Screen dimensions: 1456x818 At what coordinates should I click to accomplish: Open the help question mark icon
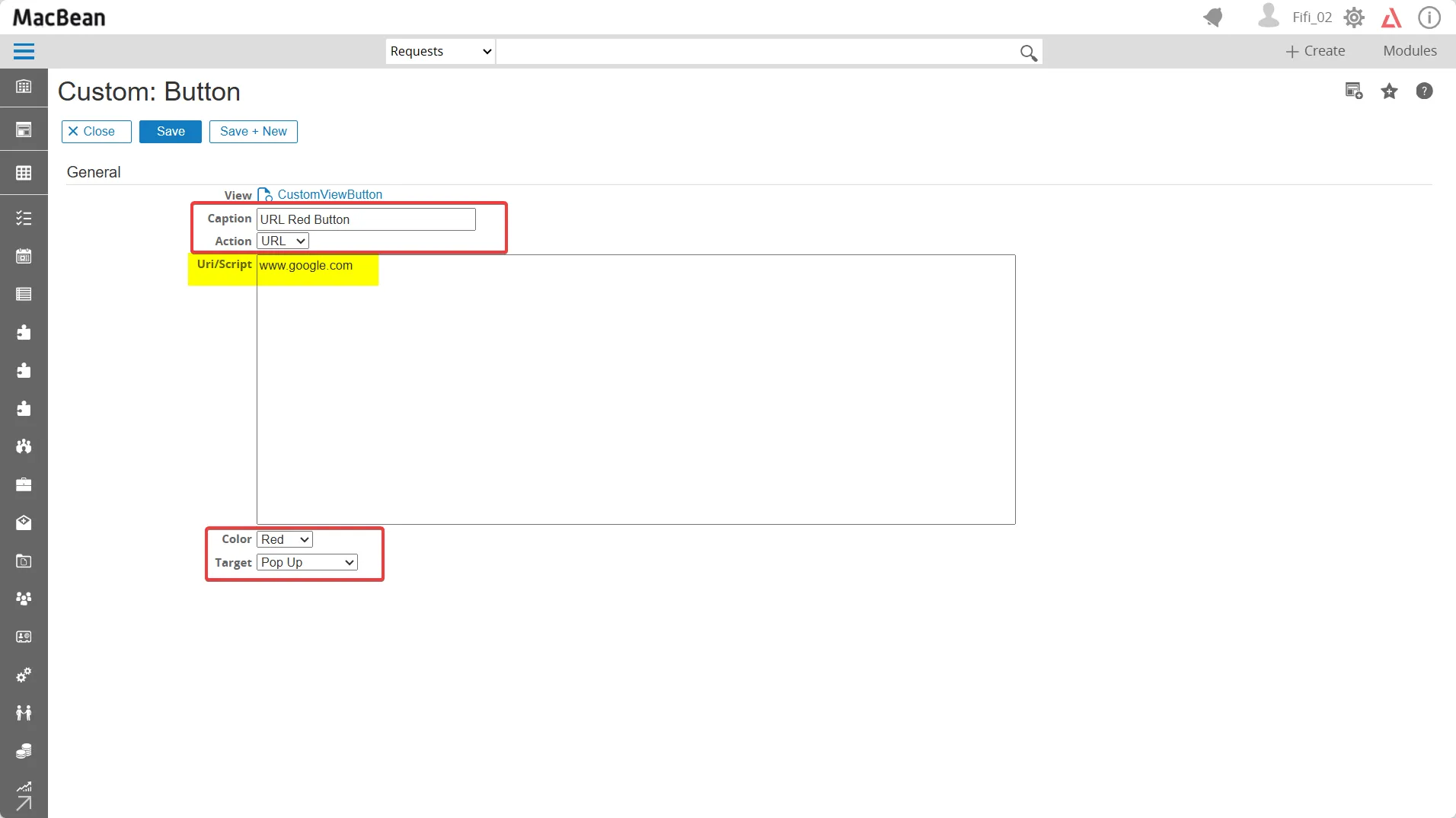pos(1424,91)
